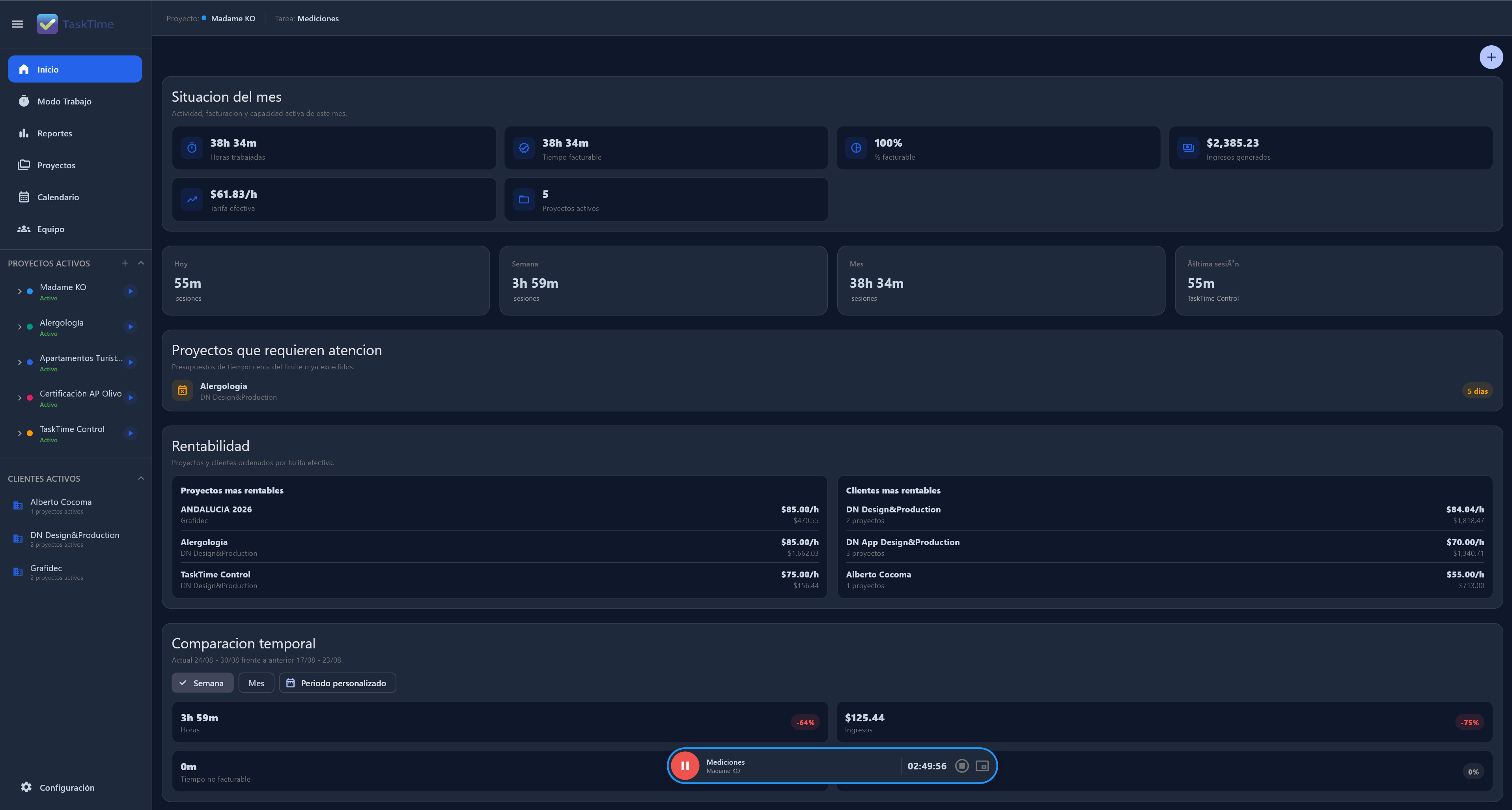Start timer for Alergología project
Screen dimensions: 1512x810
[130, 327]
